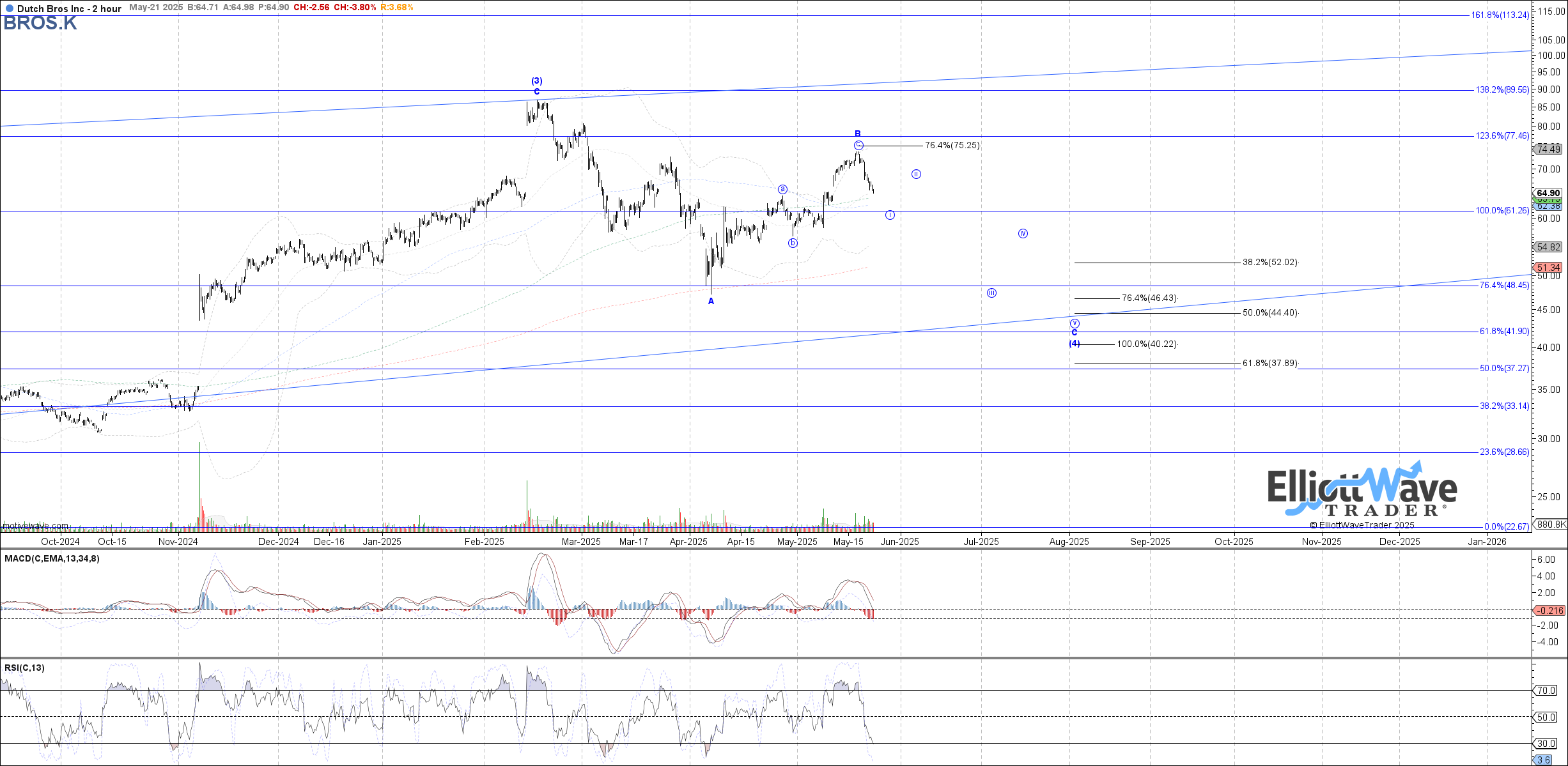The image size is (1568, 766).
Task: Click the circled i wave marker
Action: coord(890,215)
